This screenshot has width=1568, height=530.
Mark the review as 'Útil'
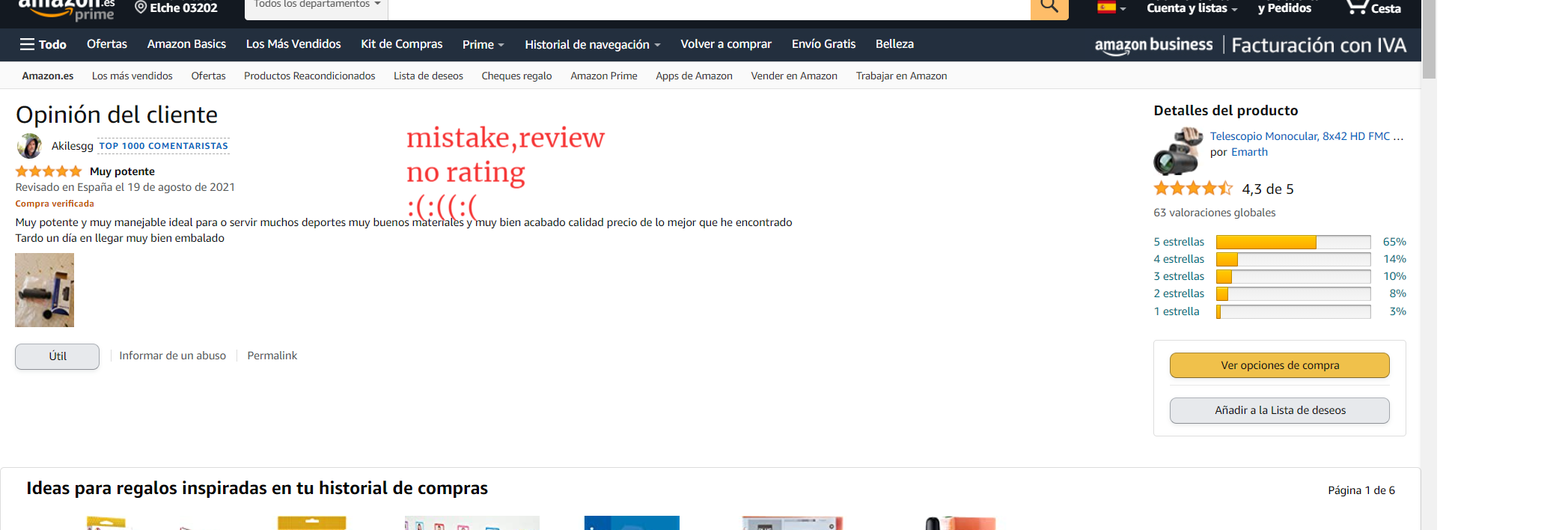[57, 356]
